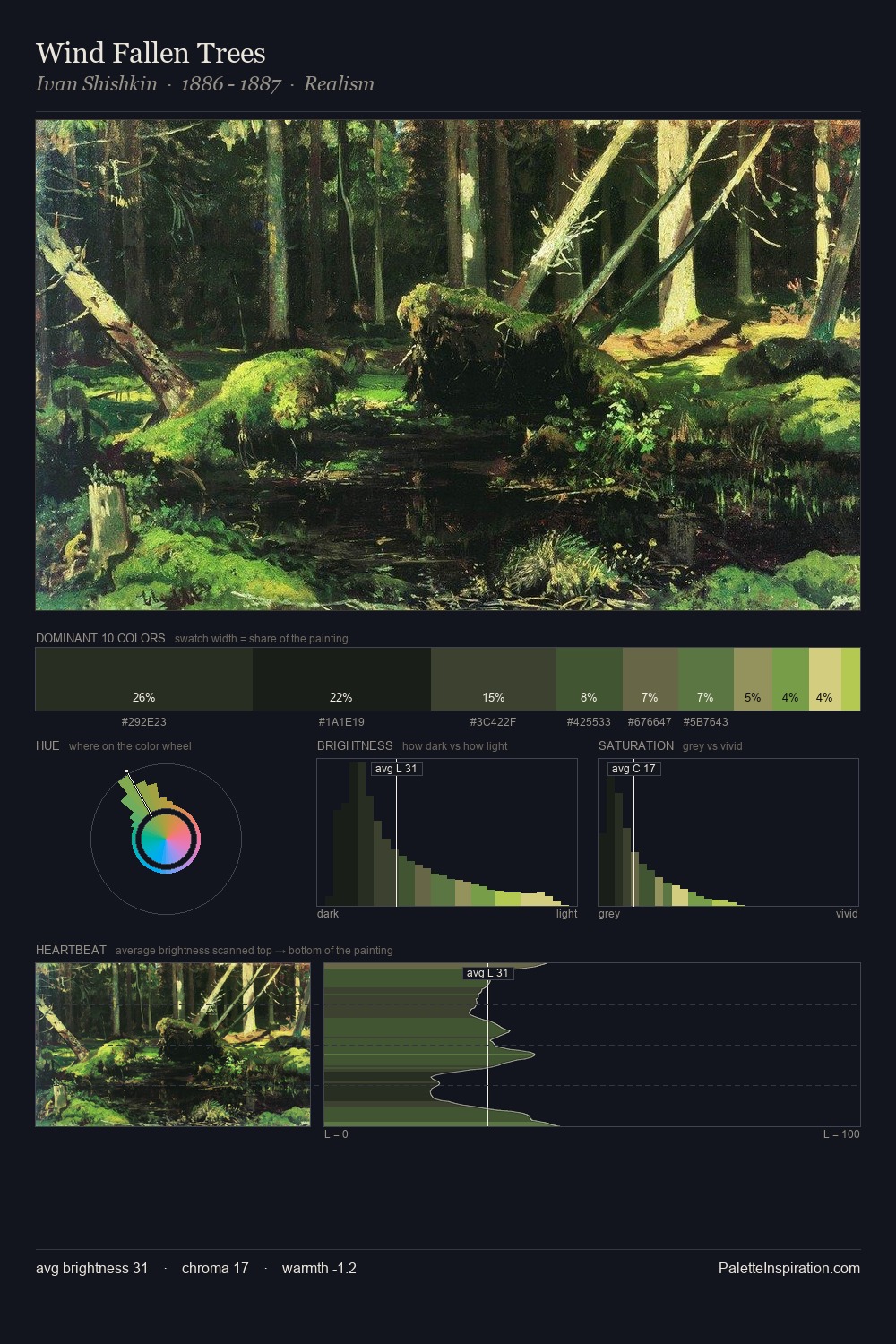Screen dimensions: 896x1344
Task: Click 'light' axis label under brightness
Action: click(x=566, y=914)
